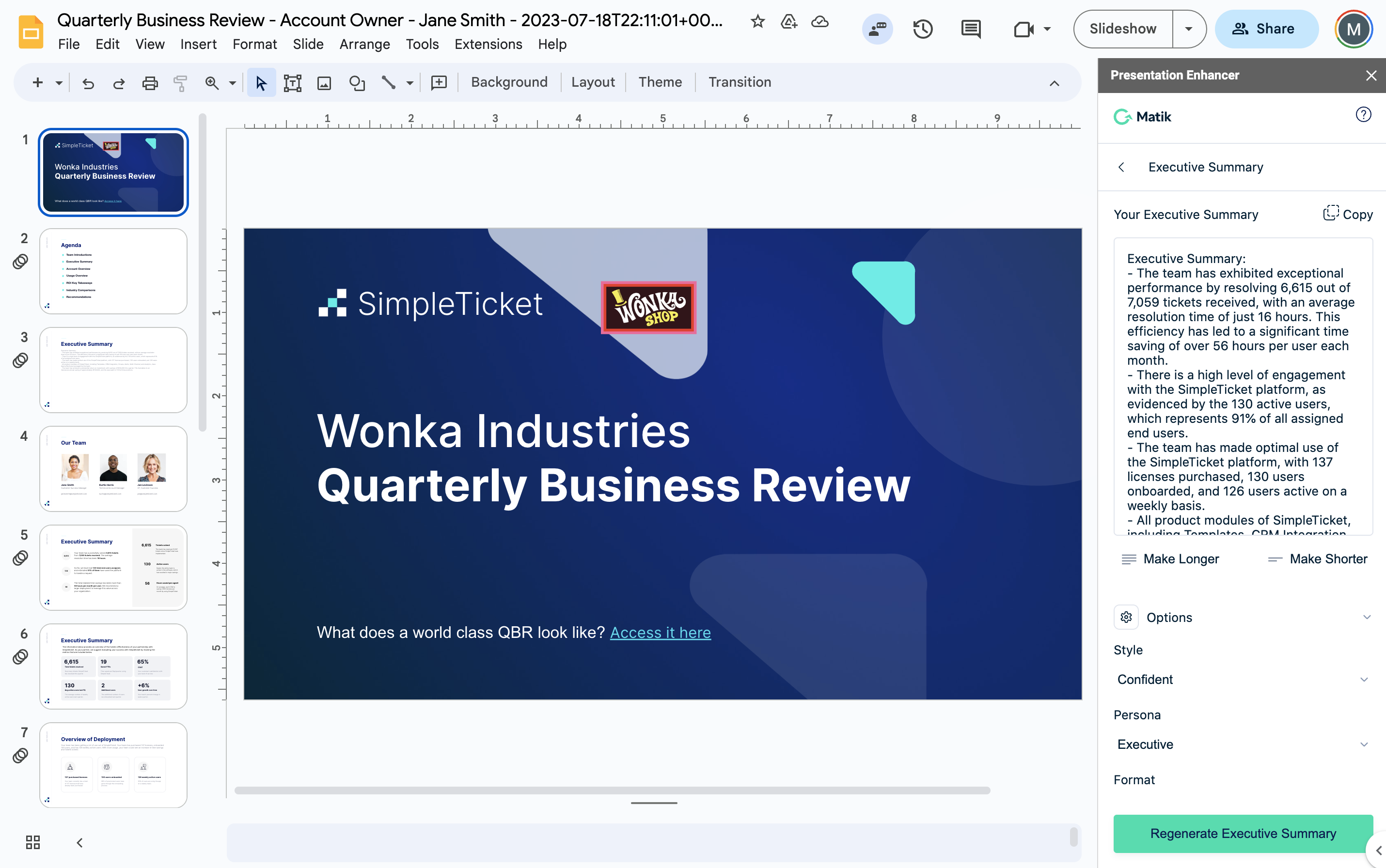This screenshot has height=868, width=1386.
Task: Select the Our Team slide thumbnail
Action: [113, 468]
